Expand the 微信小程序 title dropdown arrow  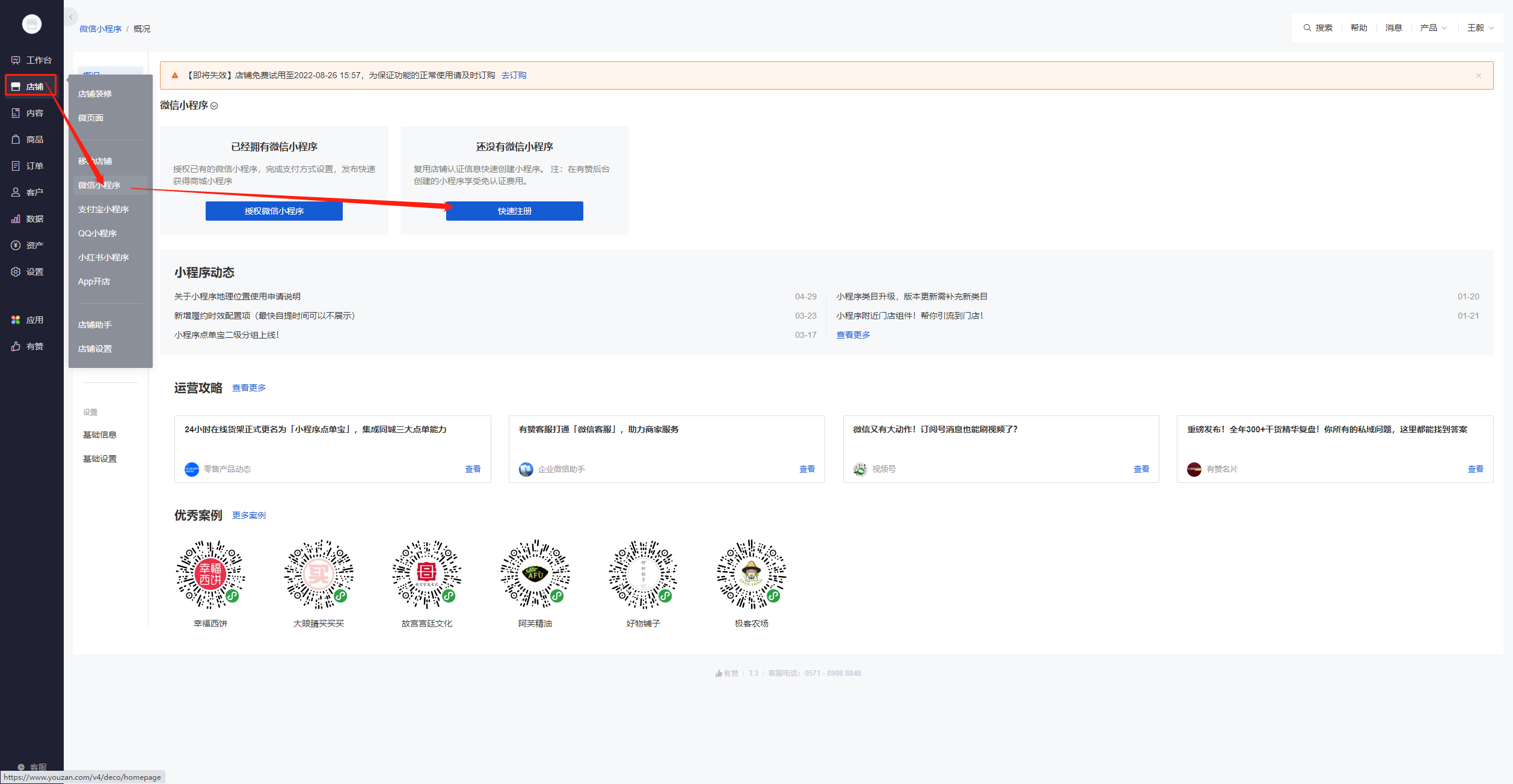(x=214, y=106)
